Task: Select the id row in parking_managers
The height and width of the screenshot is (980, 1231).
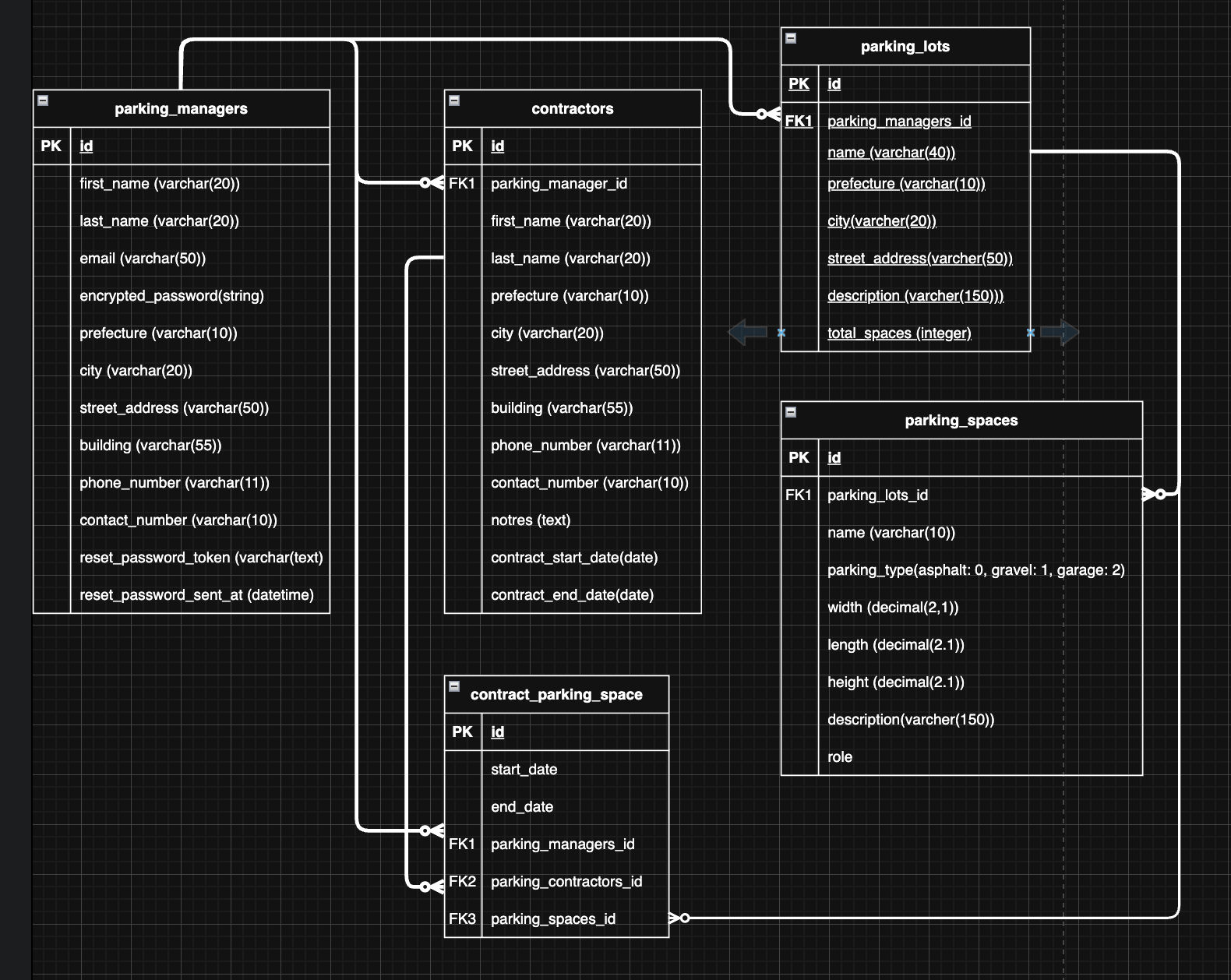Action: tap(182, 146)
